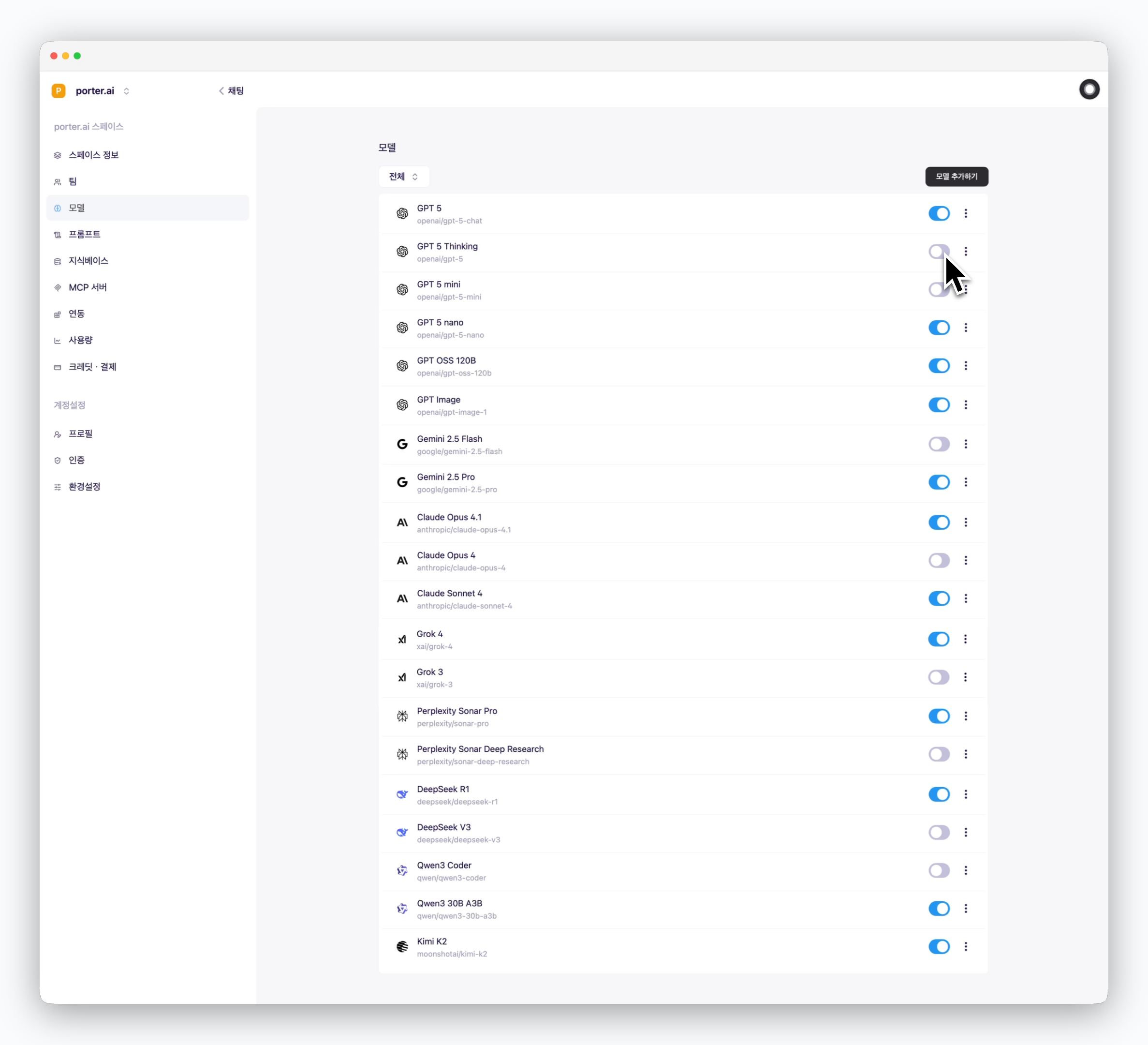
Task: Open more options for Gemini 2.5 Flash
Action: click(x=966, y=444)
